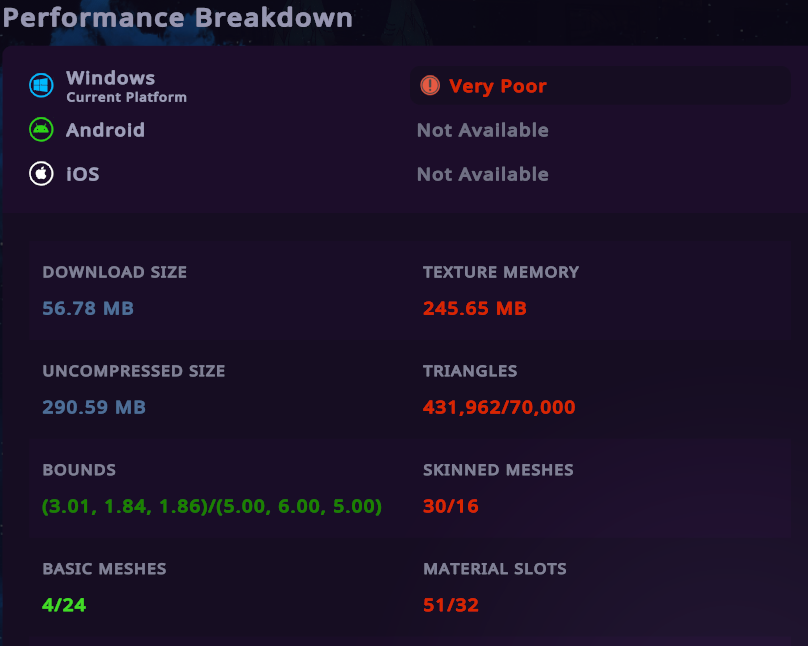The height and width of the screenshot is (646, 808).
Task: Click the green Android platform icon
Action: tap(41, 130)
